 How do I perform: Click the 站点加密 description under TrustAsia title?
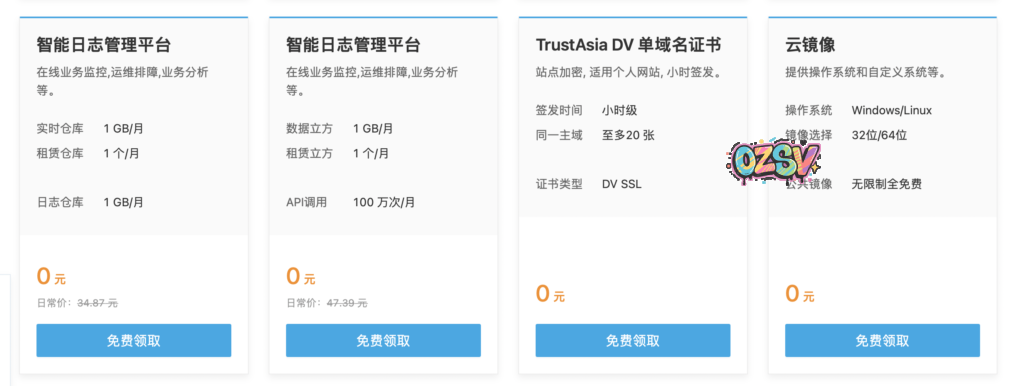coord(628,72)
